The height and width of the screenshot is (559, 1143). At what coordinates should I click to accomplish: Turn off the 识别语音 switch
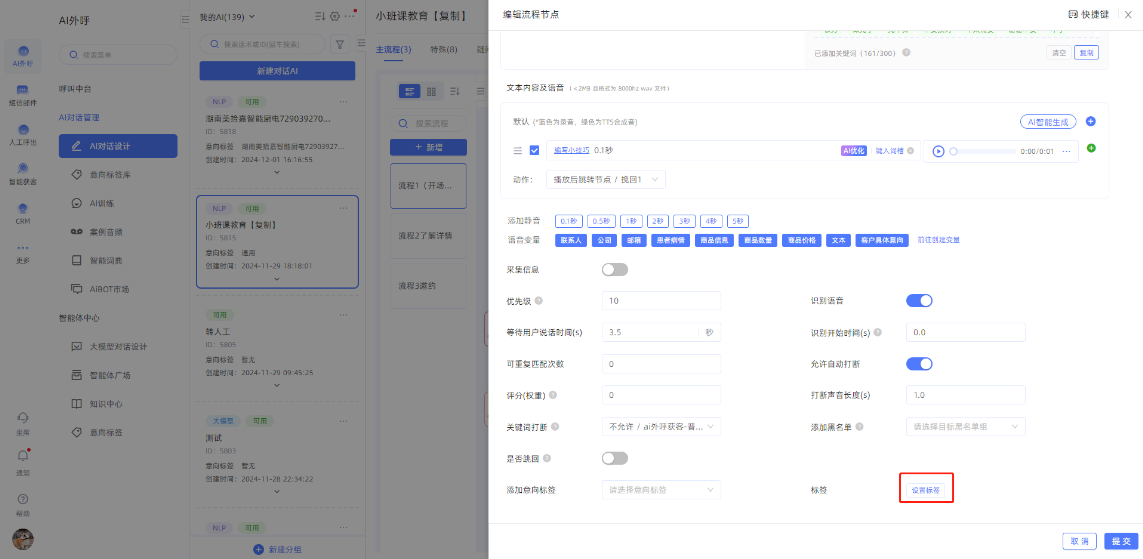pos(919,301)
